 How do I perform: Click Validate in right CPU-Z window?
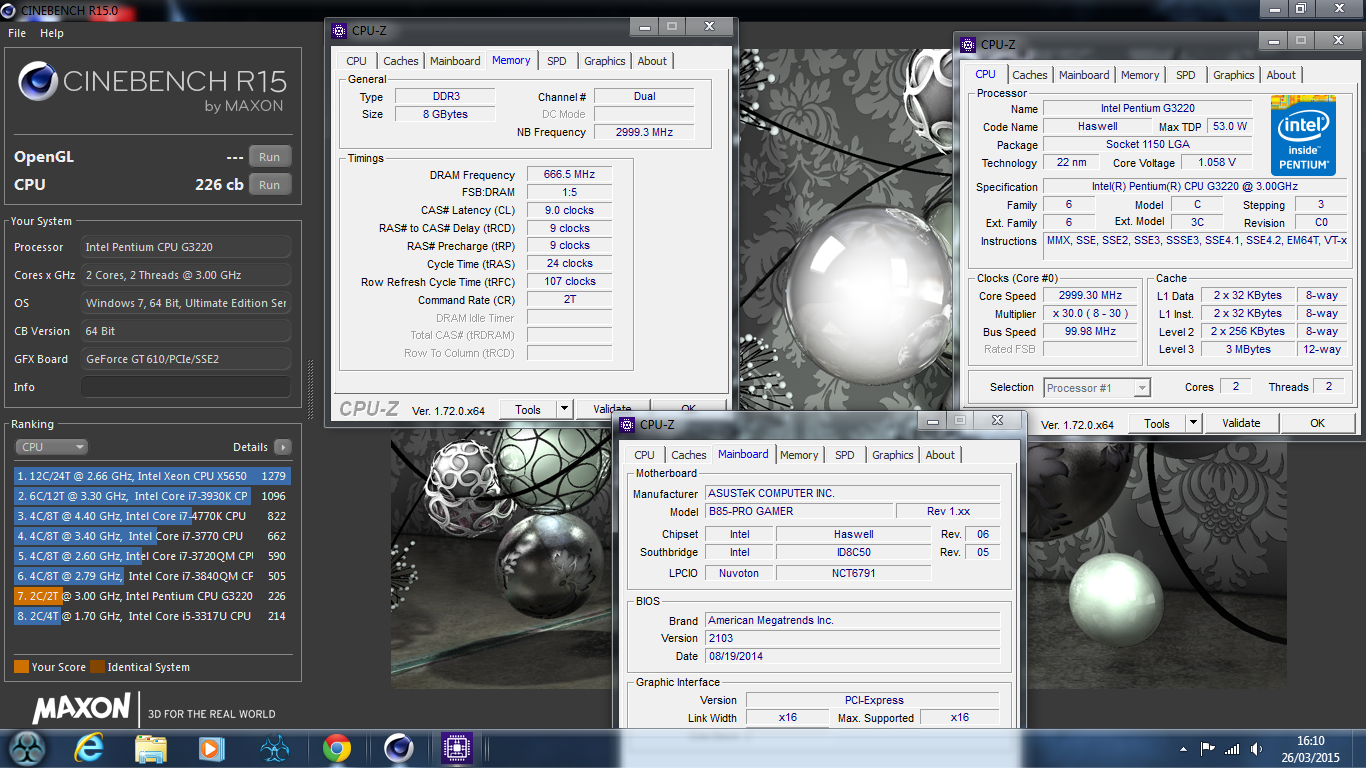click(x=1241, y=423)
